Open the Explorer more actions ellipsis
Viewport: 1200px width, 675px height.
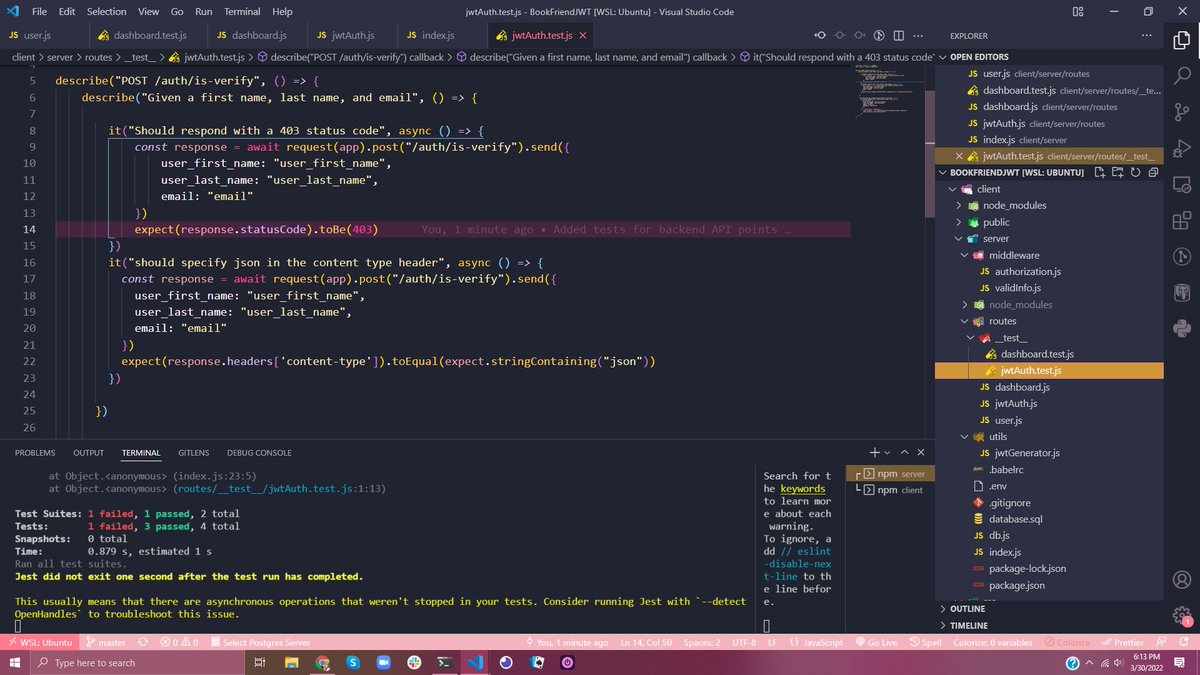coord(1147,36)
